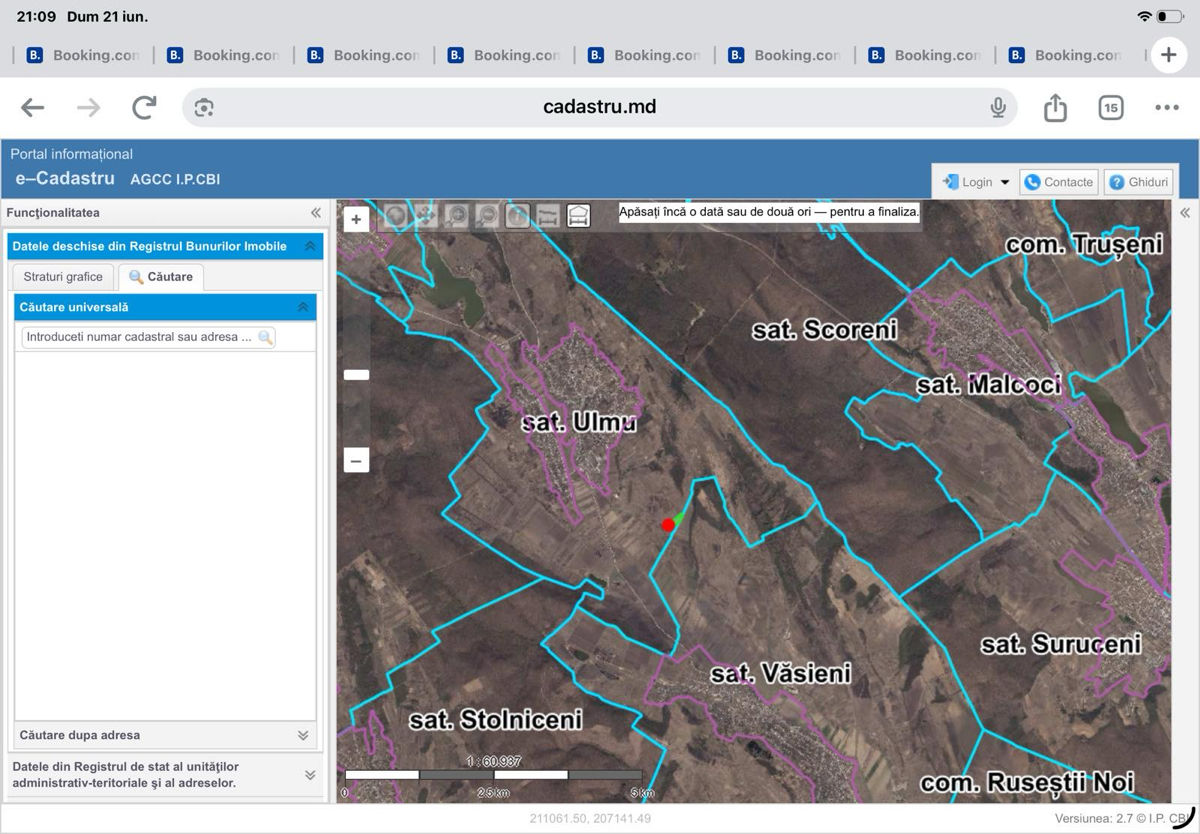
Task: Click the sat. Stolniceni map label
Action: [496, 719]
